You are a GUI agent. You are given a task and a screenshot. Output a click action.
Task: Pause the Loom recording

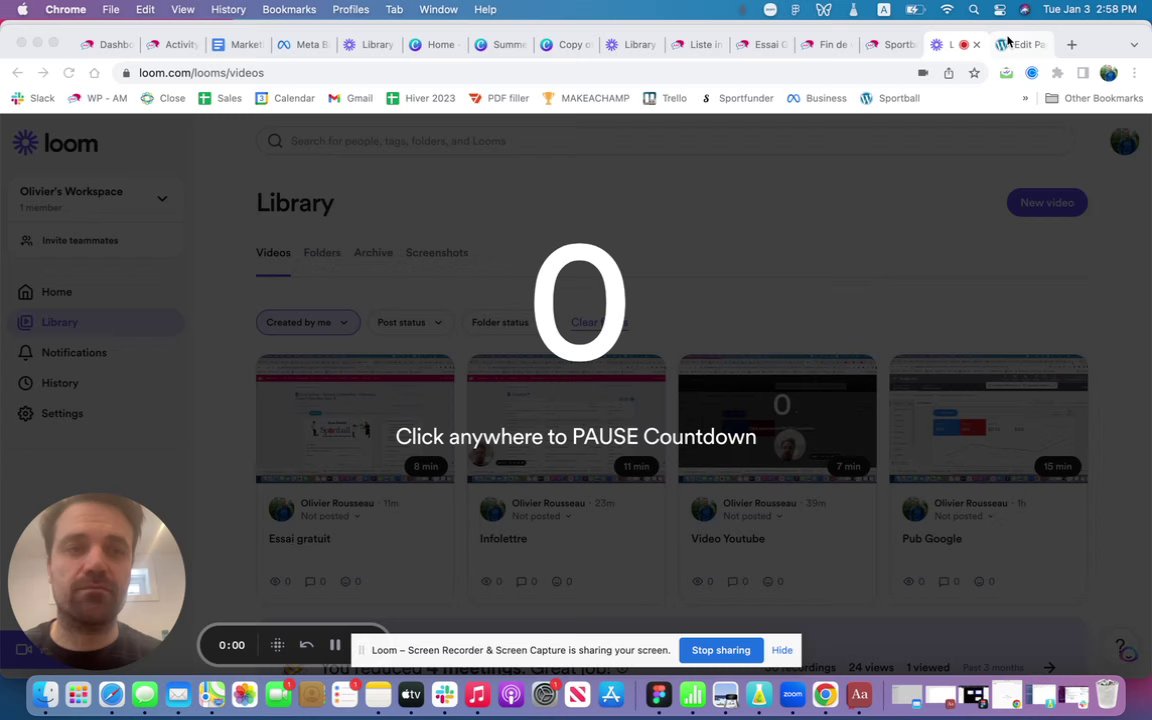click(335, 645)
